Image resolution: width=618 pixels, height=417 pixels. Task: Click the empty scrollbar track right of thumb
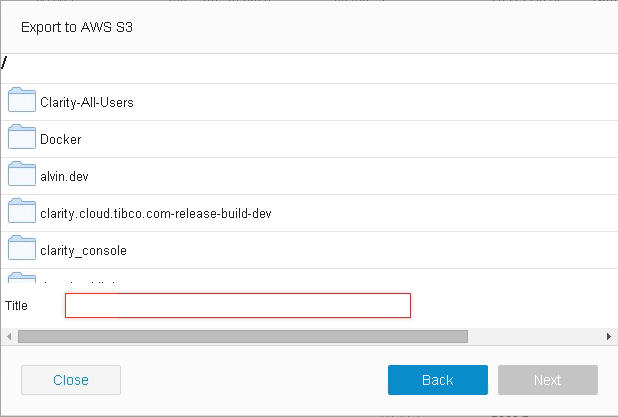(535, 337)
